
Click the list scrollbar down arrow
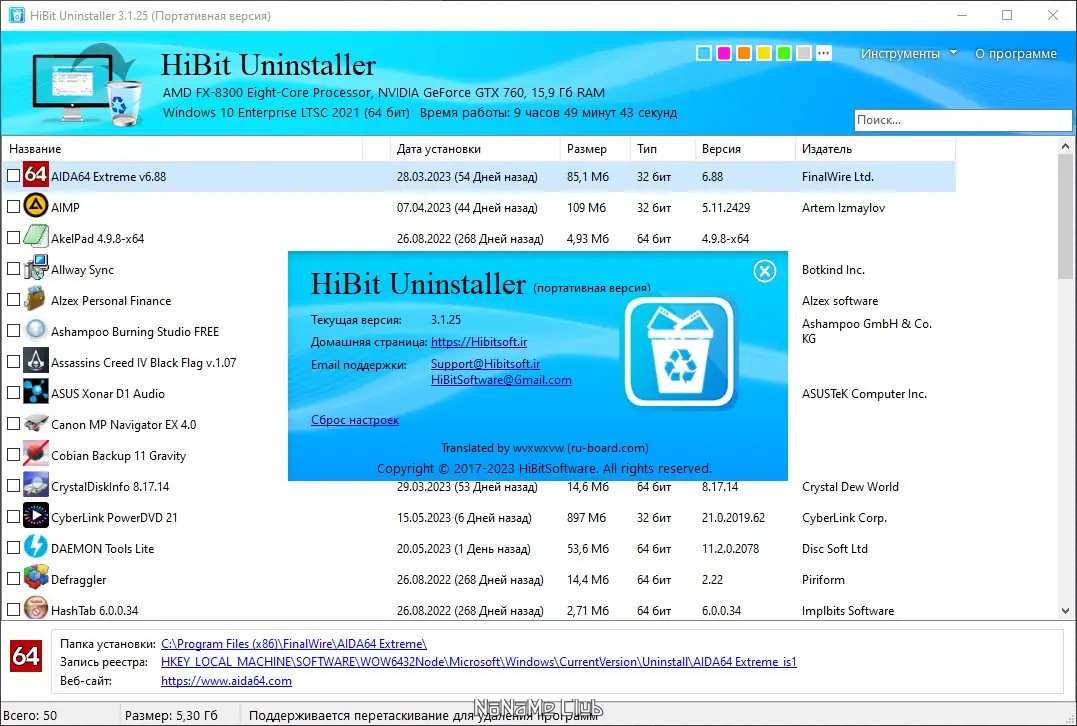click(1065, 611)
